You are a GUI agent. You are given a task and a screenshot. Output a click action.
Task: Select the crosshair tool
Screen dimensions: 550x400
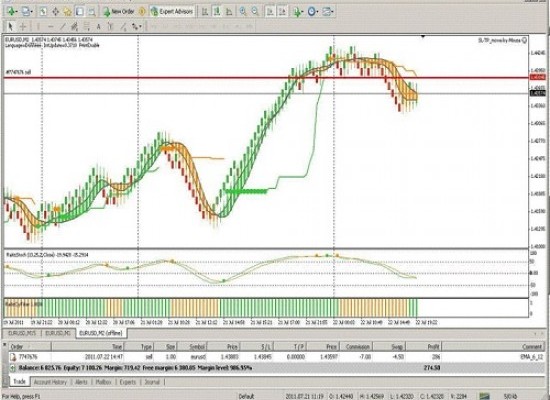[x=23, y=26]
